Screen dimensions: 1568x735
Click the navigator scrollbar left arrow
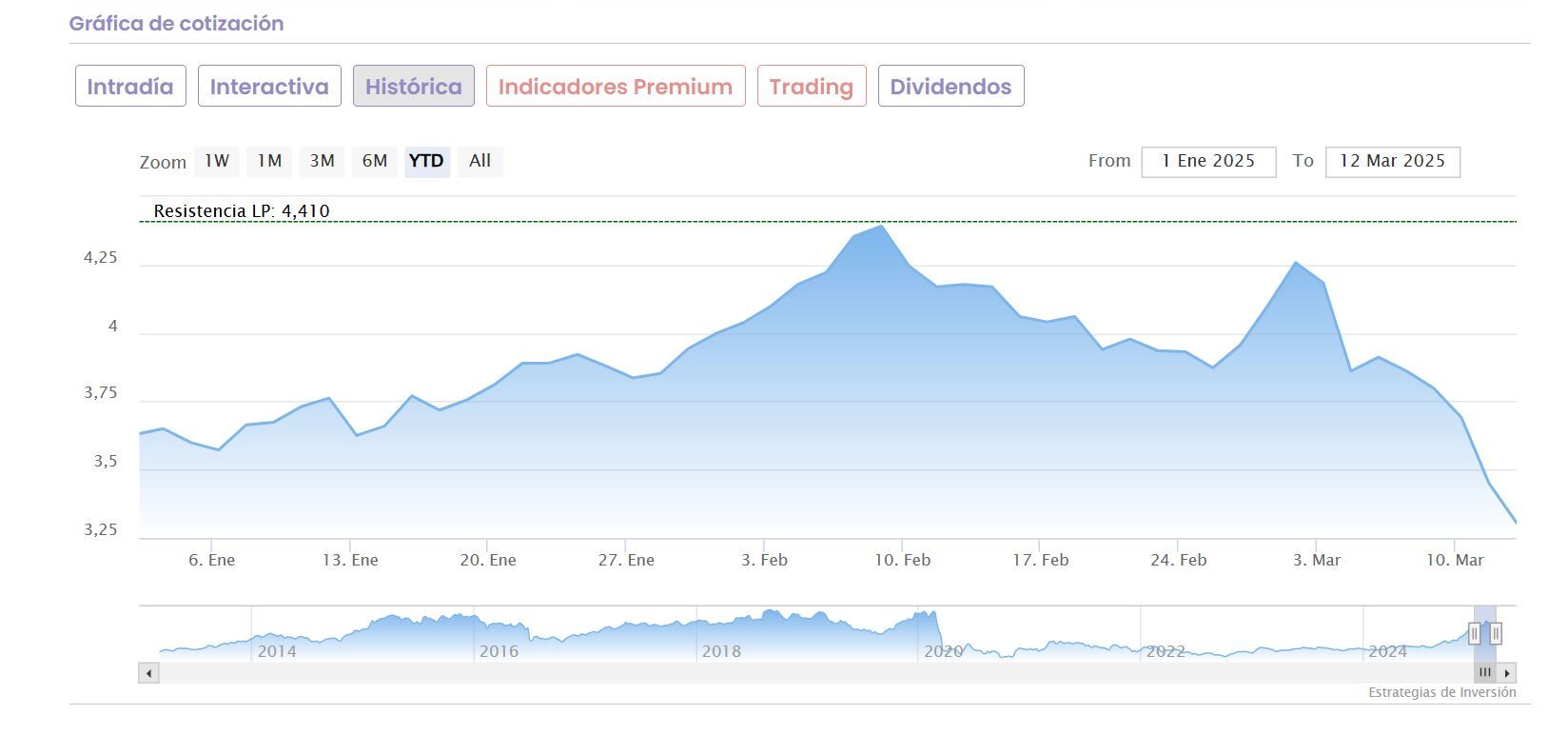[148, 673]
